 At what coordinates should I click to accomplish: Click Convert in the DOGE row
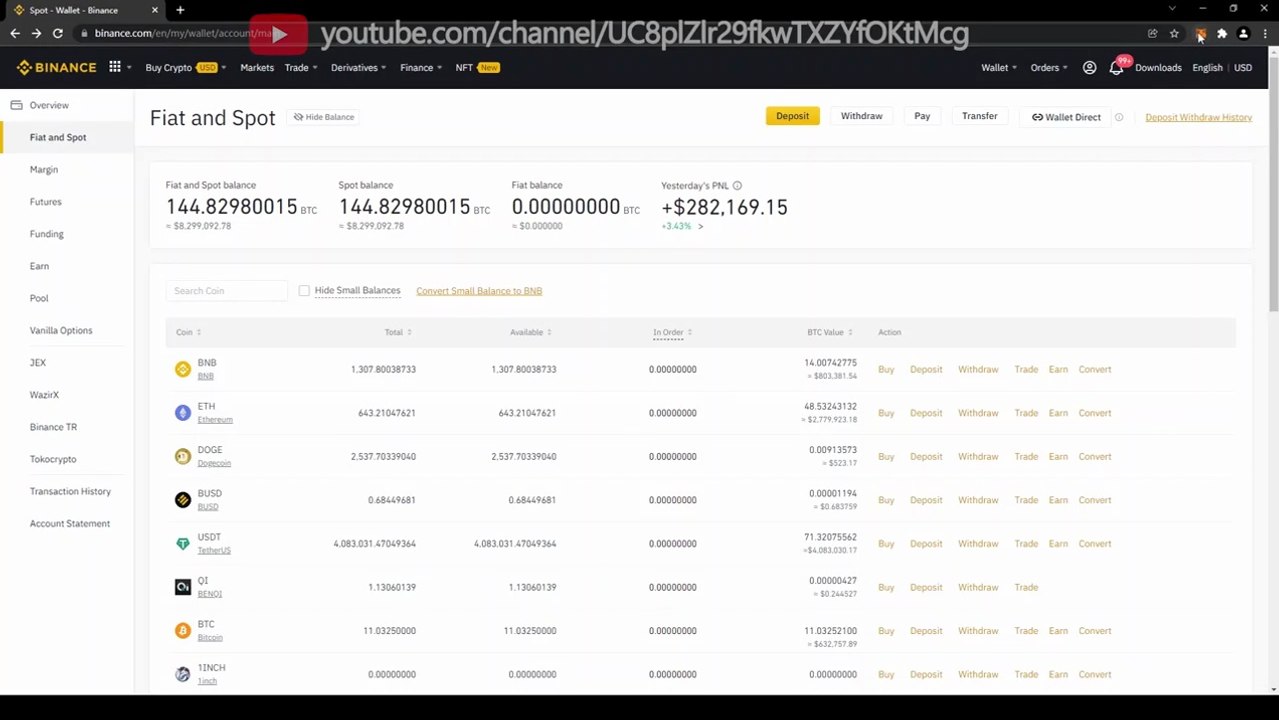tap(1095, 456)
